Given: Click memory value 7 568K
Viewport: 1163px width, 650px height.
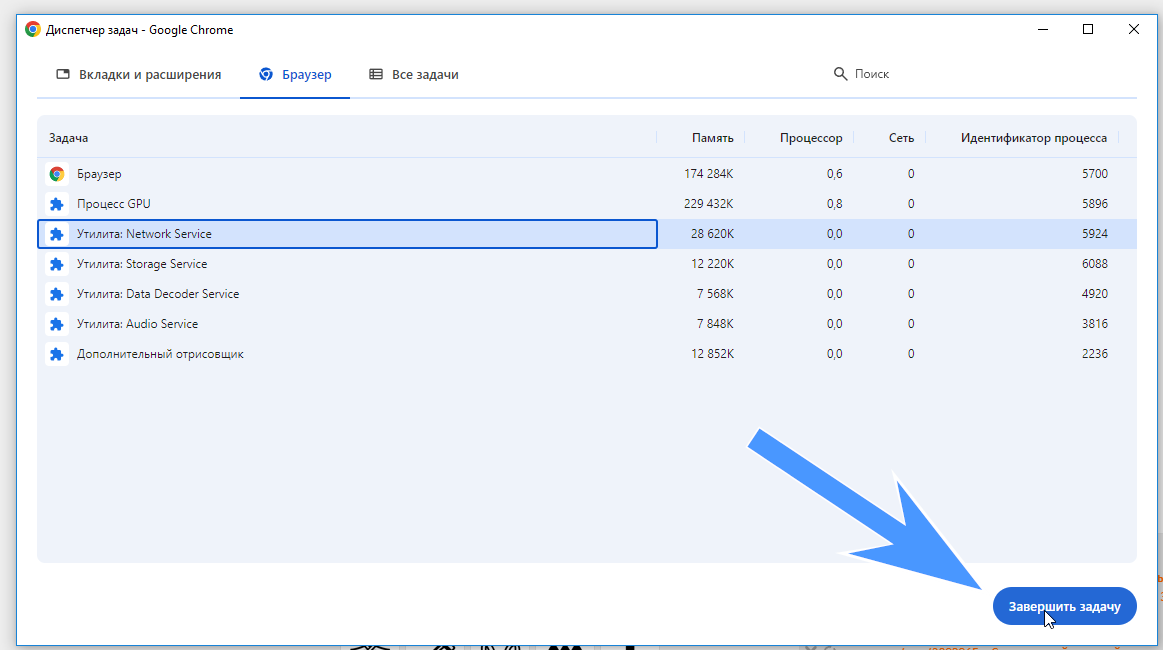Looking at the screenshot, I should click(715, 294).
